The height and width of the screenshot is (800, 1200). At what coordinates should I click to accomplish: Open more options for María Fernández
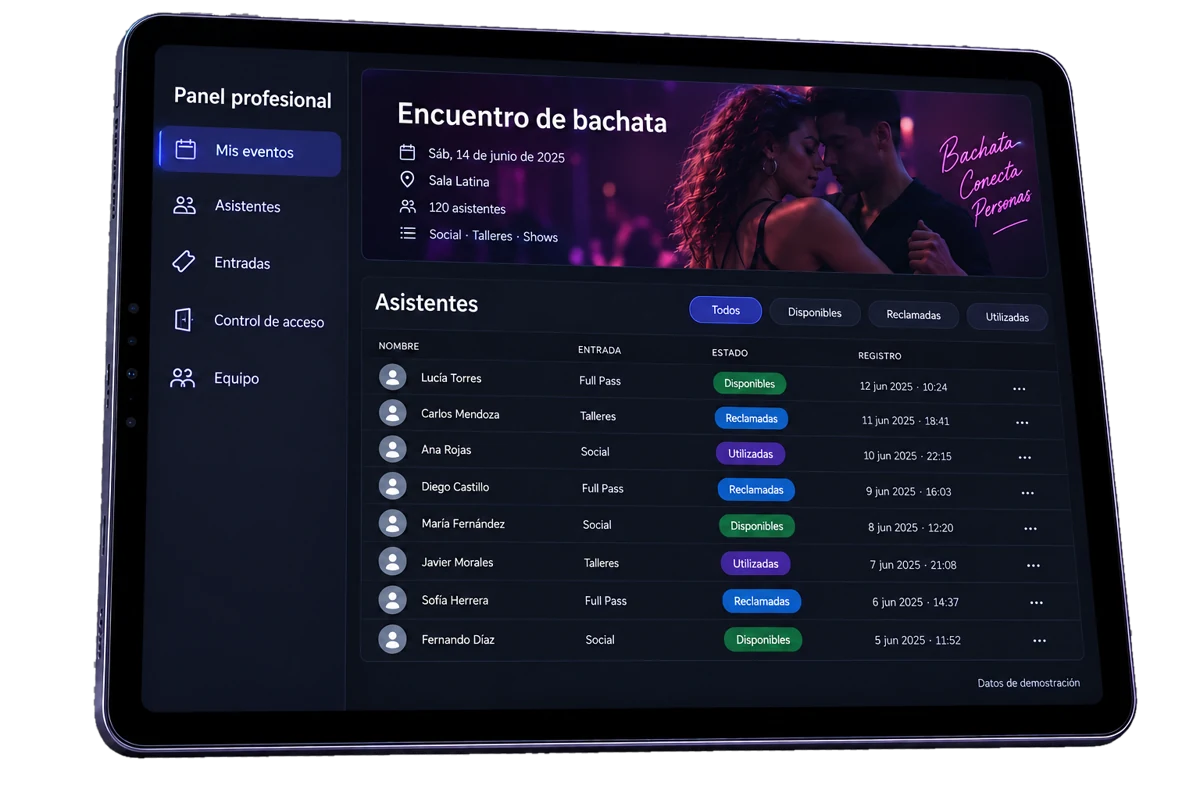(1031, 529)
